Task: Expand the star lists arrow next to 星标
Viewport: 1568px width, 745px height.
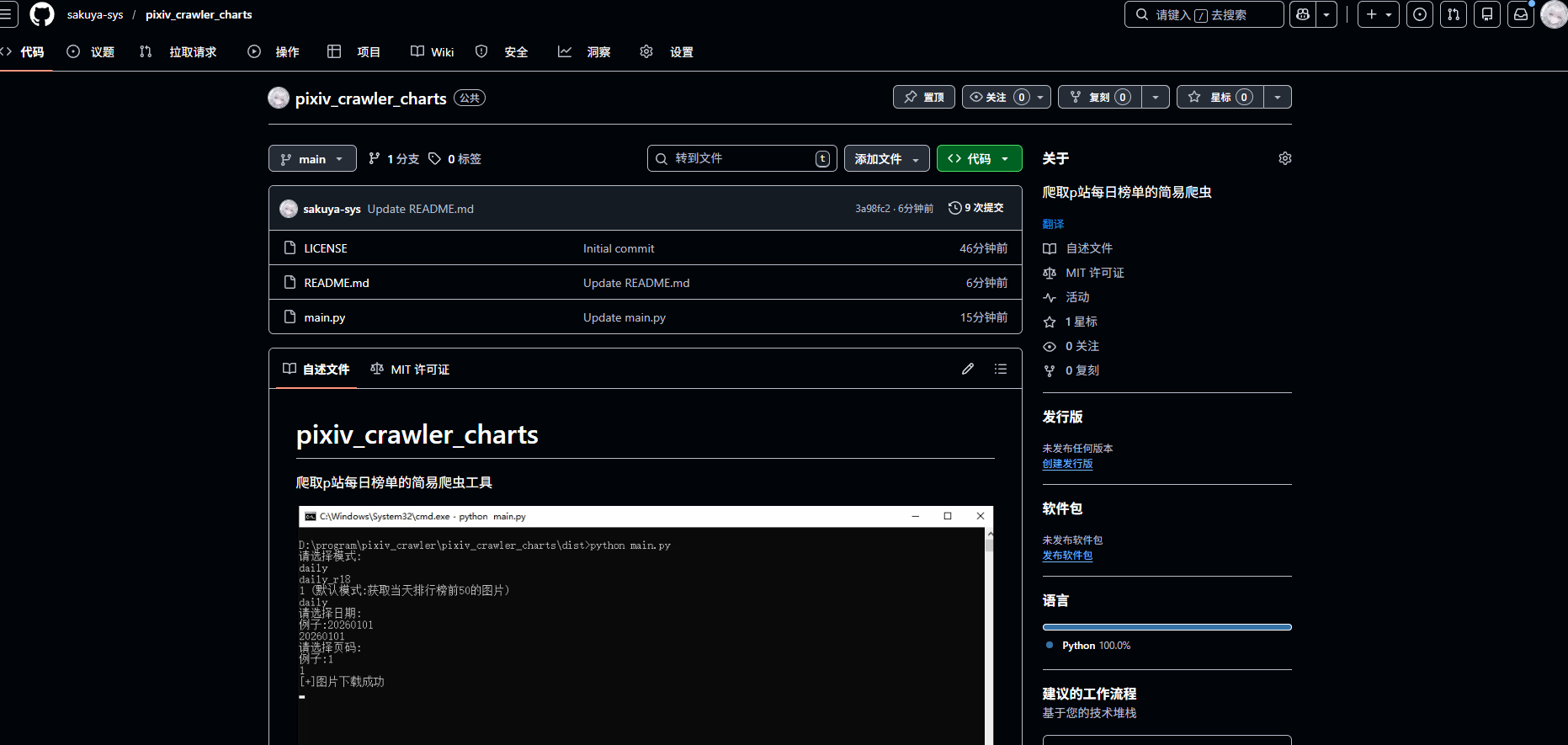Action: [1278, 97]
